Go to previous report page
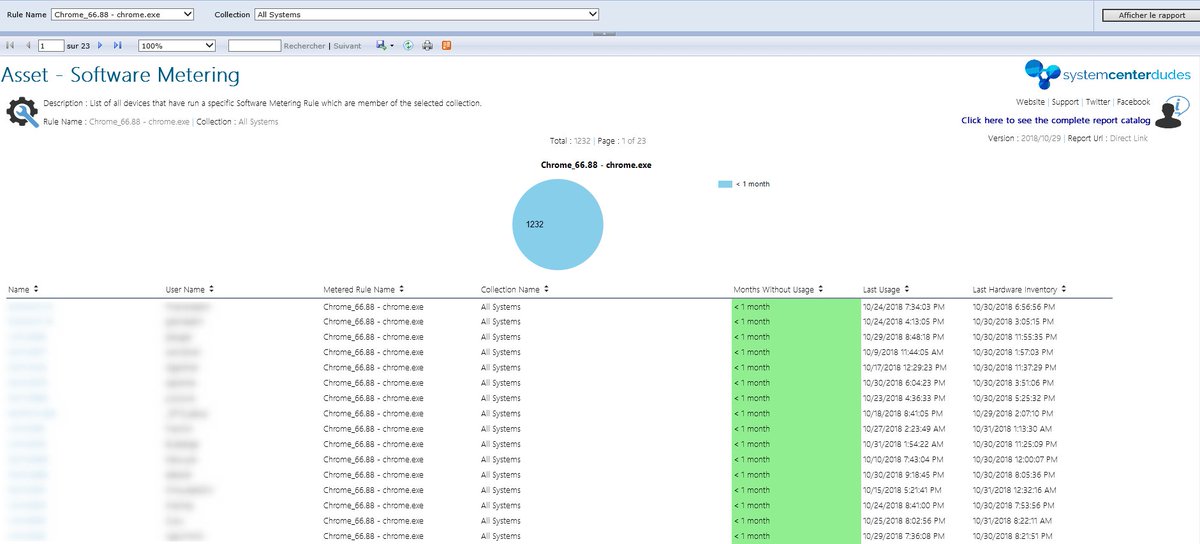 tap(28, 45)
